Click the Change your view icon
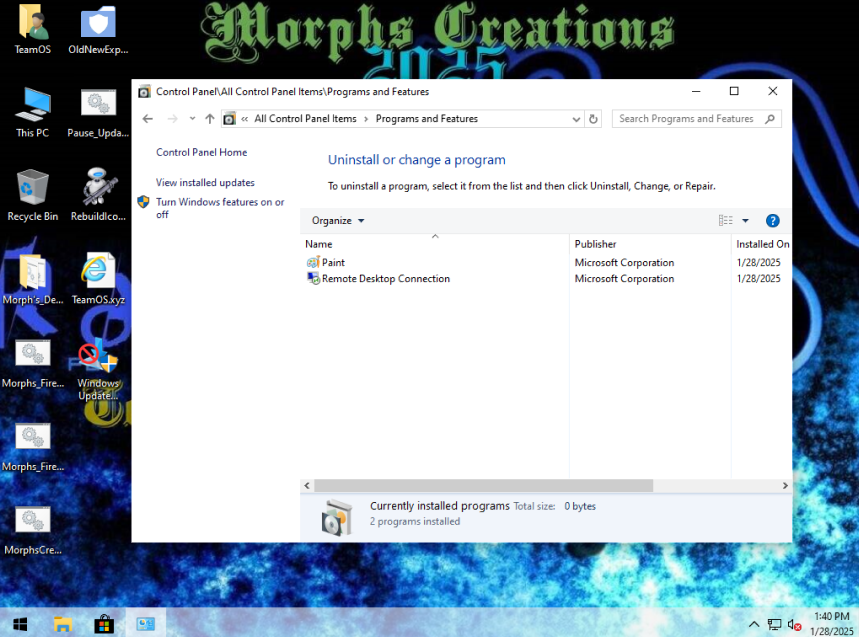This screenshot has height=637, width=859. click(725, 220)
